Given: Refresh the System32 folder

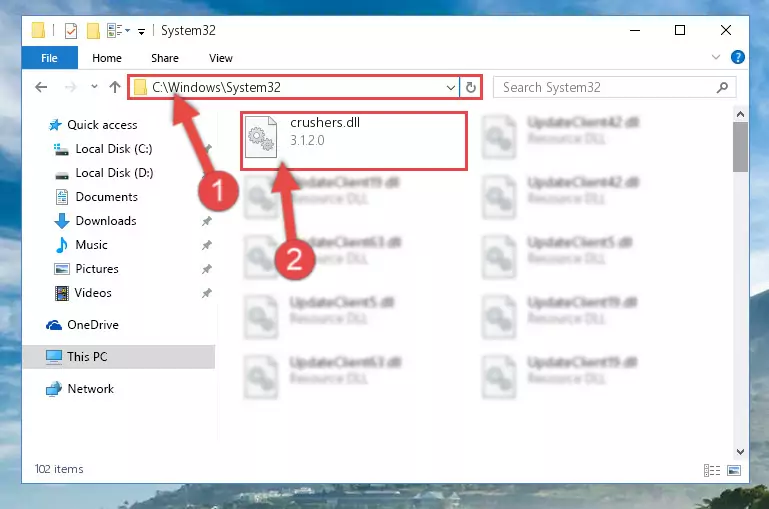Looking at the screenshot, I should [471, 87].
